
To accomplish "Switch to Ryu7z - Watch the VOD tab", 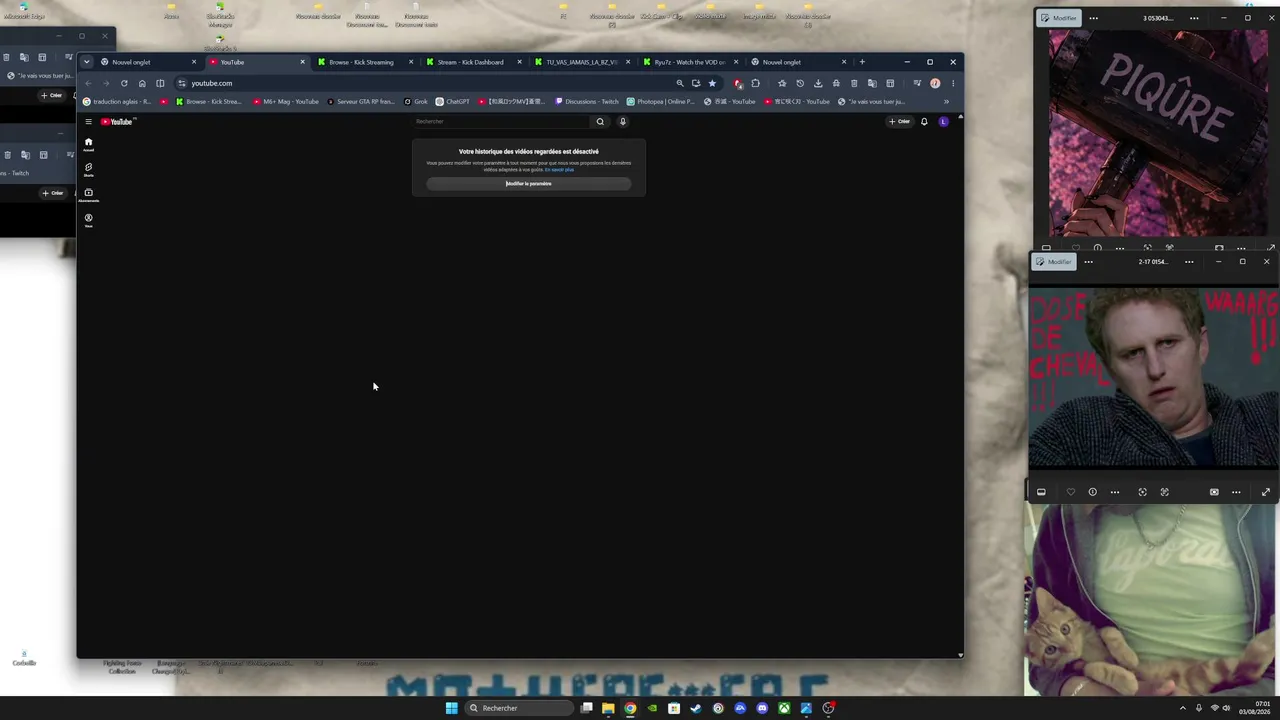I will coord(690,62).
